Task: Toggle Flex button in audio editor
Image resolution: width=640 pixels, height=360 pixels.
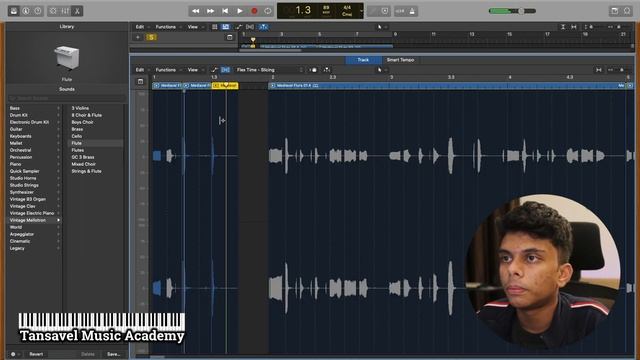Action: 225,70
